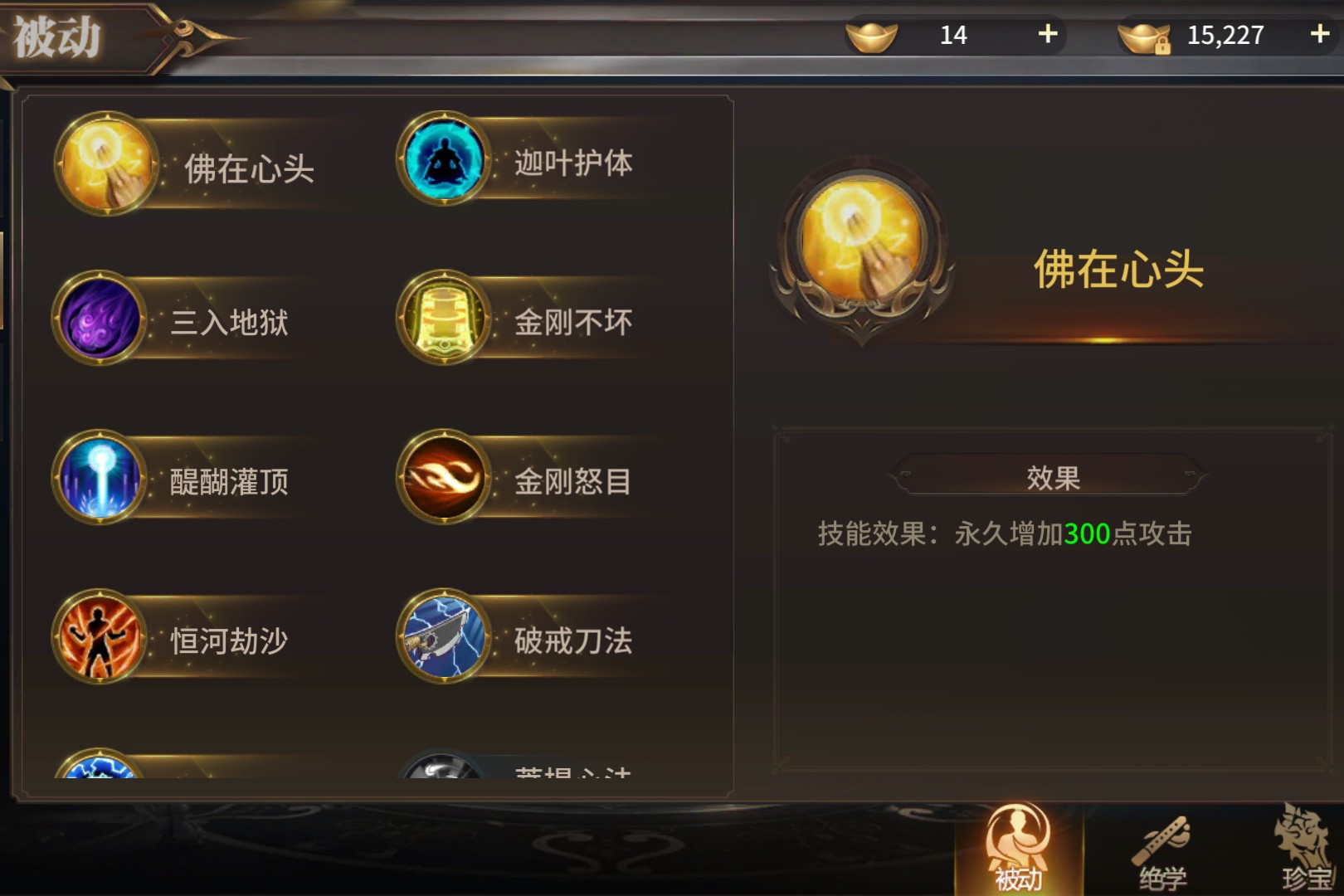Switch to the 绝学 tab
Image resolution: width=1344 pixels, height=896 pixels.
[x=1162, y=851]
